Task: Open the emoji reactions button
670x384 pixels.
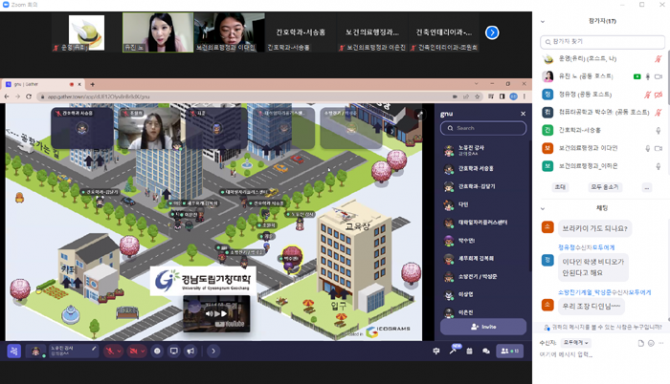Action: [x=157, y=351]
